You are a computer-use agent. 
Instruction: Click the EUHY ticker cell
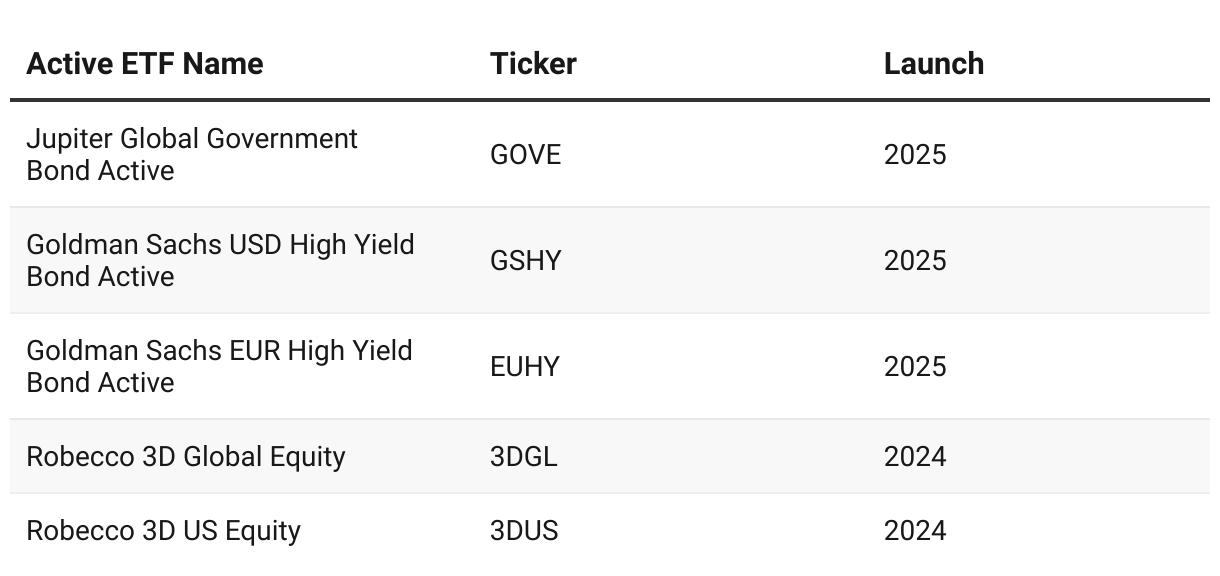[x=525, y=367]
